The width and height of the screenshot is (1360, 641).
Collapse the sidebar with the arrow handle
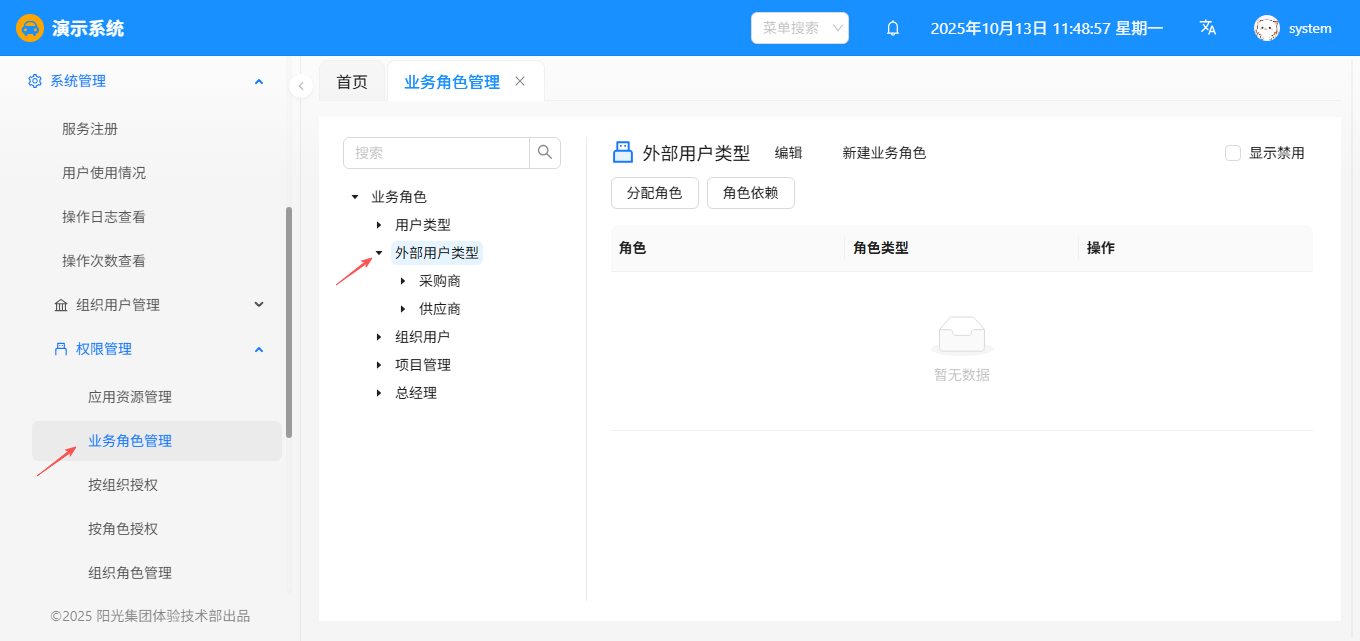pos(301,86)
